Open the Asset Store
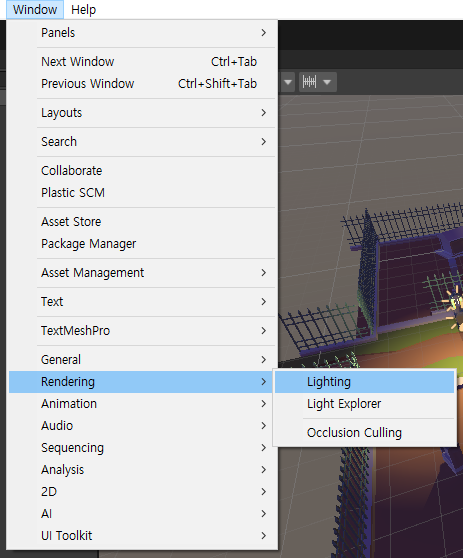 coord(142,222)
